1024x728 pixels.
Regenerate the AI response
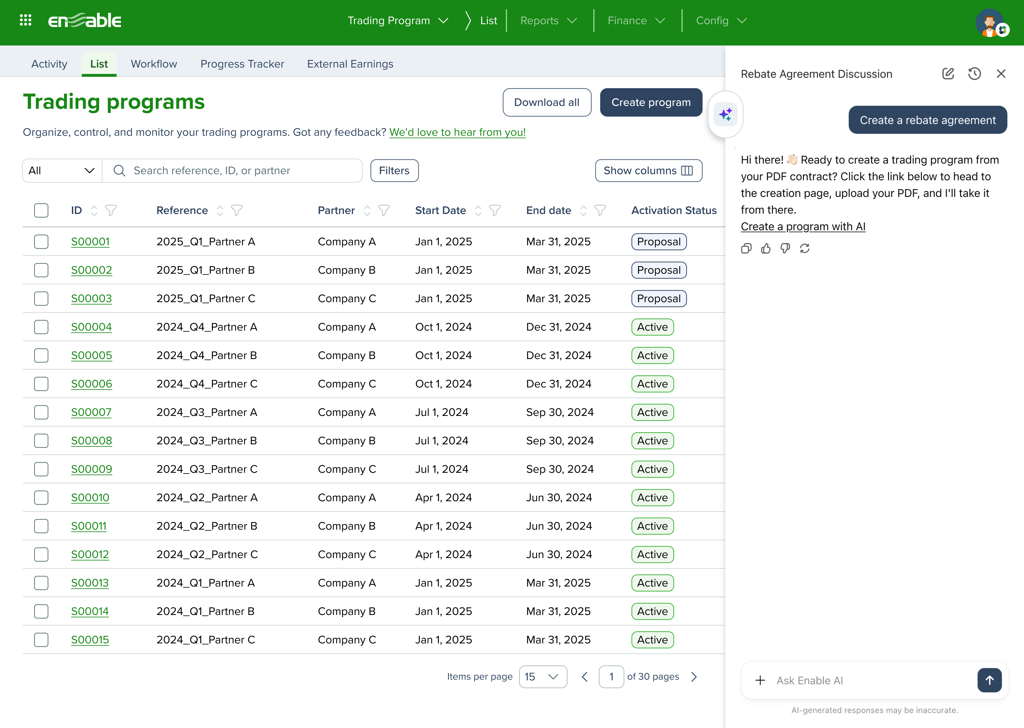(x=805, y=248)
